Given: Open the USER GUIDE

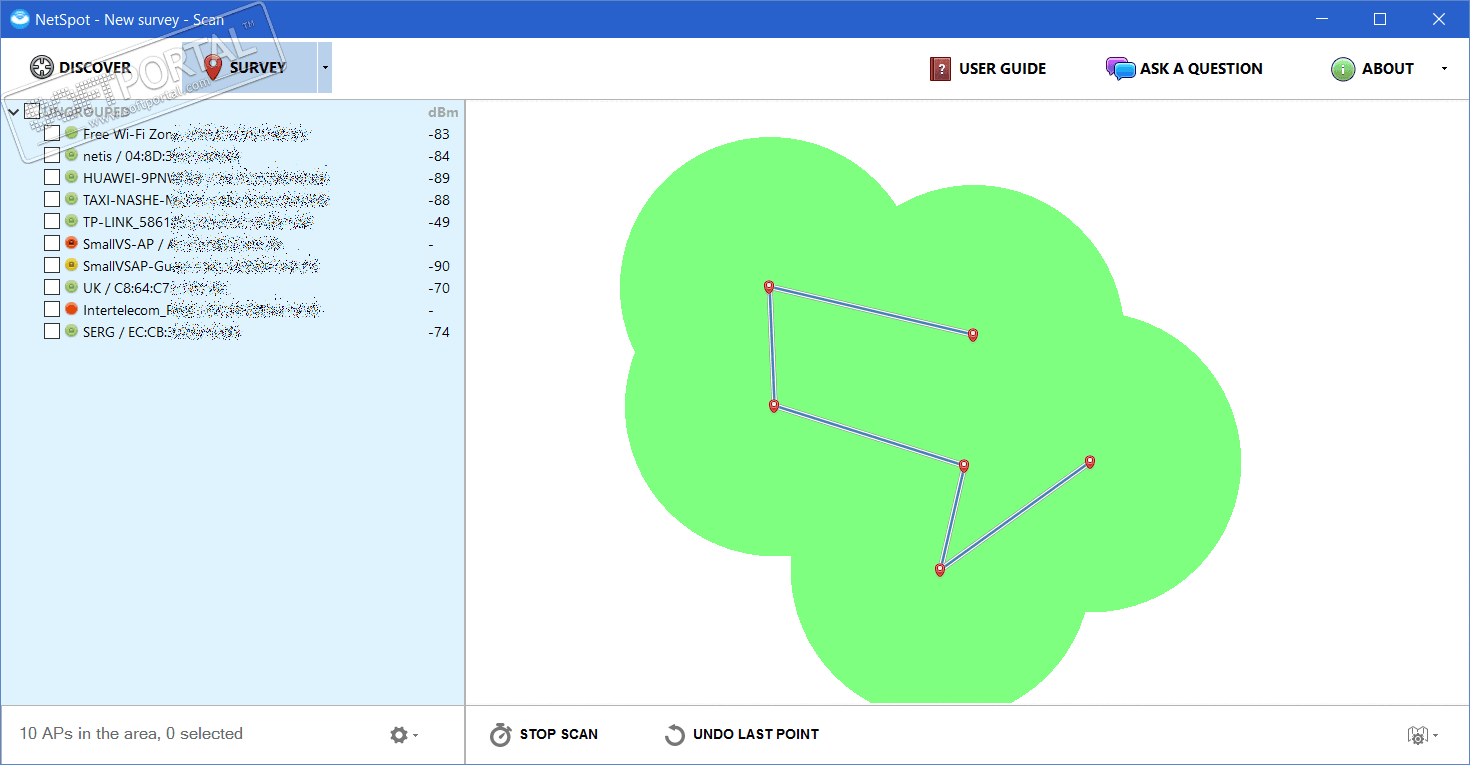Looking at the screenshot, I should pos(987,69).
